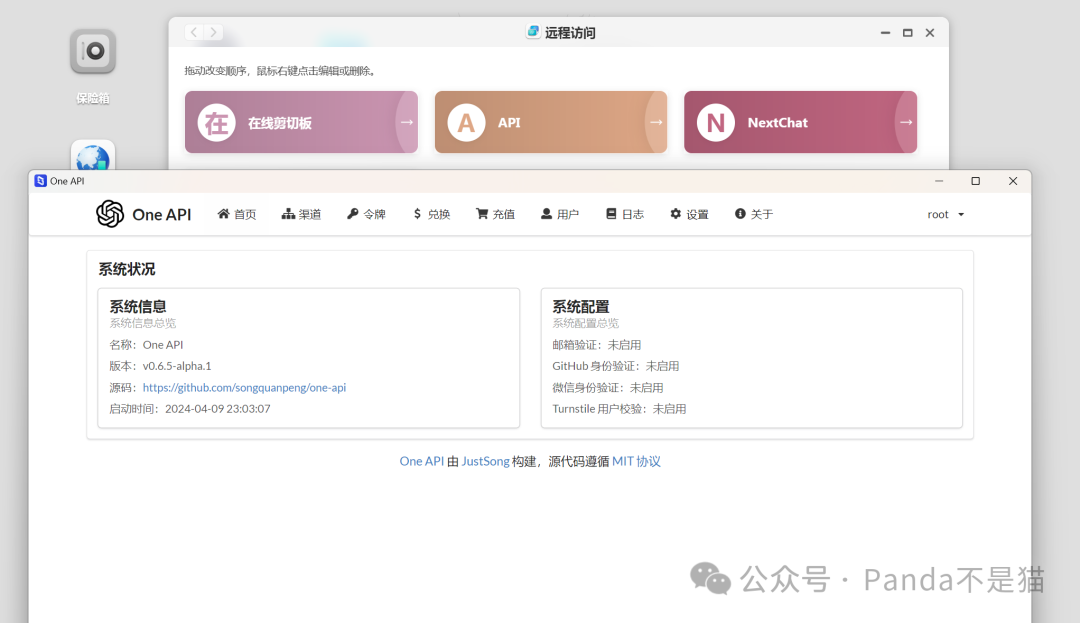Click the 在线剪切板 card icon
The height and width of the screenshot is (623, 1080).
(216, 122)
